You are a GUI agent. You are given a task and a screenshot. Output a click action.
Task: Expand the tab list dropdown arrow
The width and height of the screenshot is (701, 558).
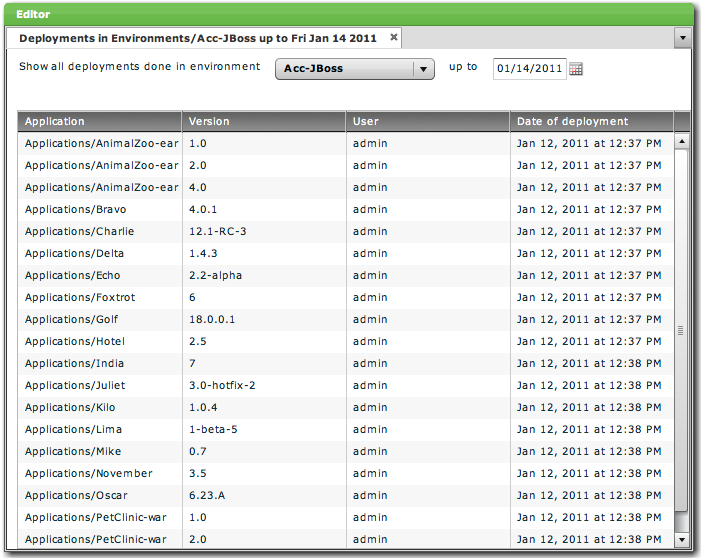click(682, 38)
